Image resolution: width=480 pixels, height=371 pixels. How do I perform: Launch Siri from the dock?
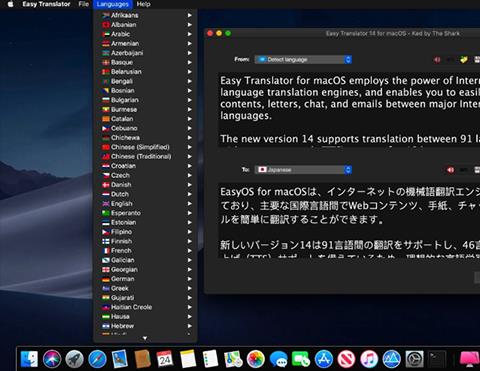[x=52, y=359]
